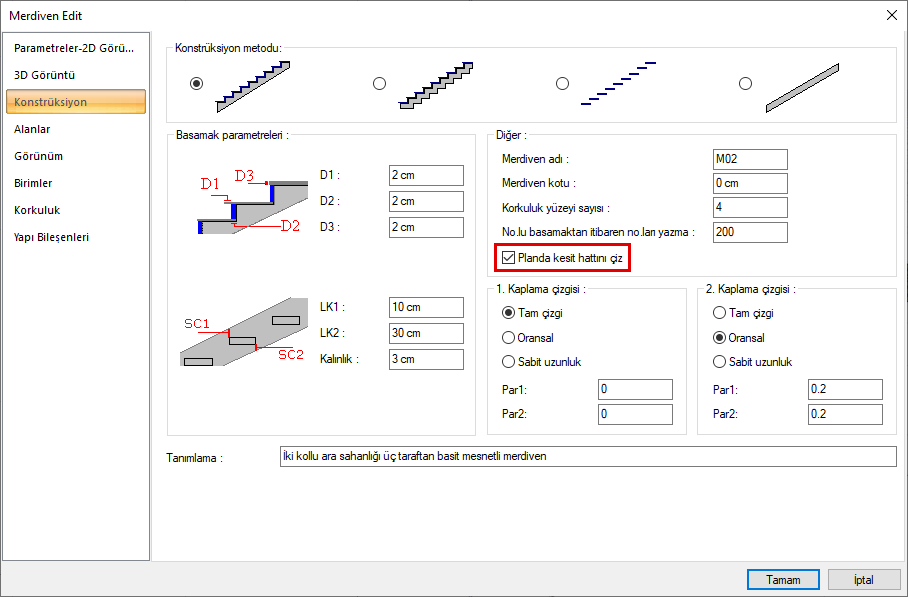Cancel with the İptal button
Screen dimensions: 908x597
point(863,580)
